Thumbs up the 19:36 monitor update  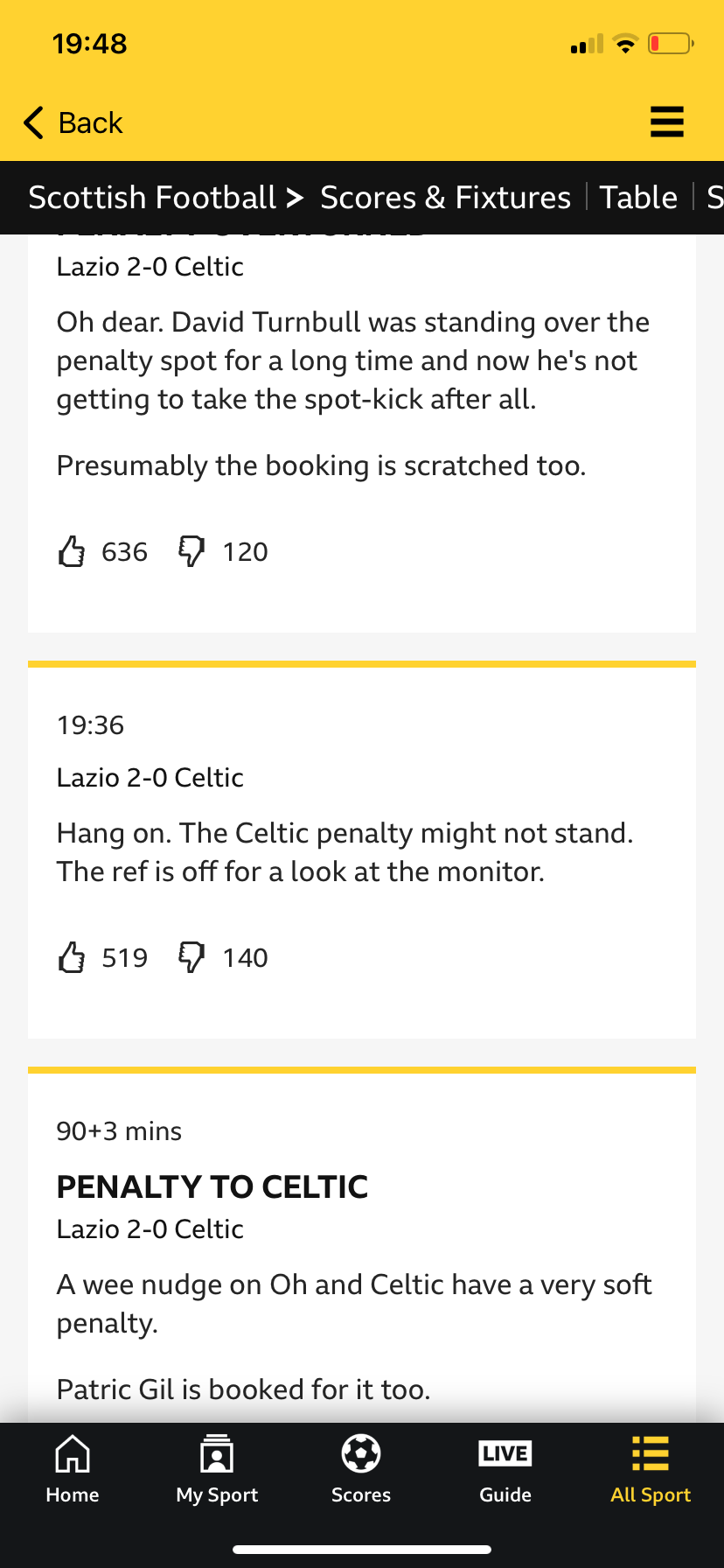[72, 957]
